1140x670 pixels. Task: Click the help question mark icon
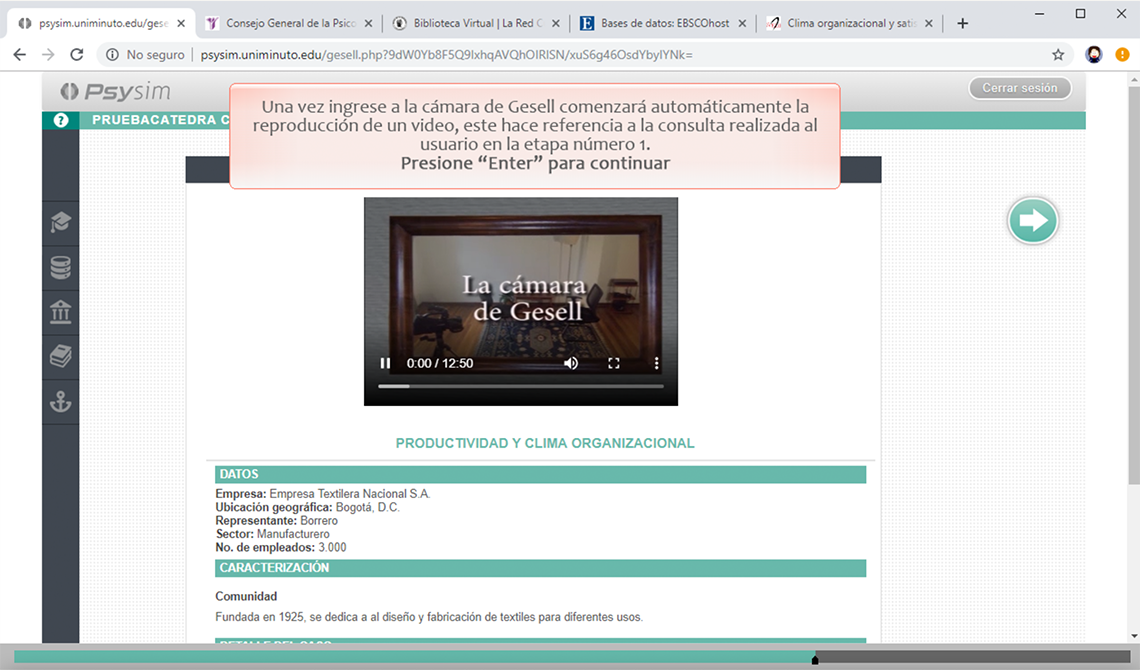tap(61, 120)
